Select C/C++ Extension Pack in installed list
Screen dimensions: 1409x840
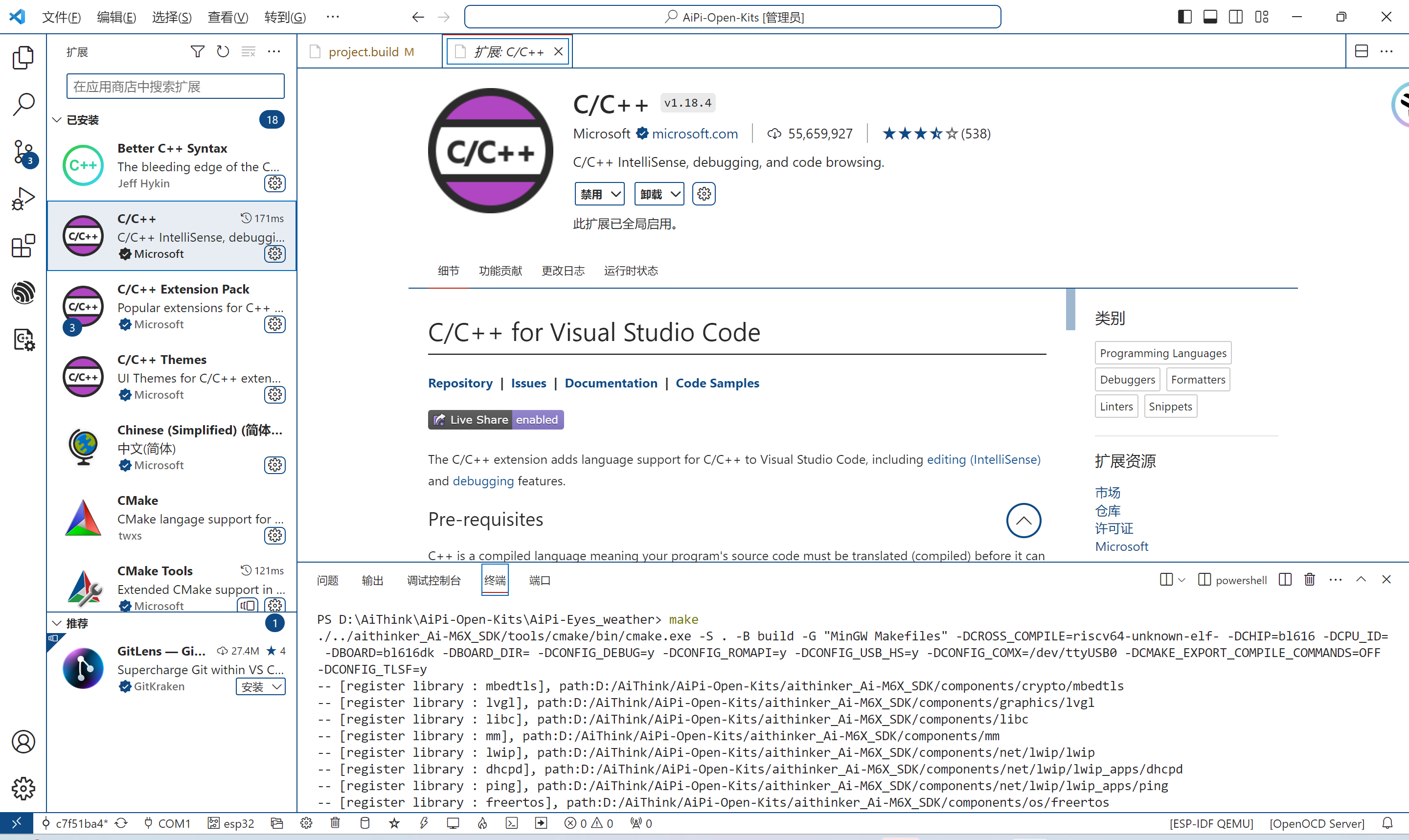tap(172, 307)
